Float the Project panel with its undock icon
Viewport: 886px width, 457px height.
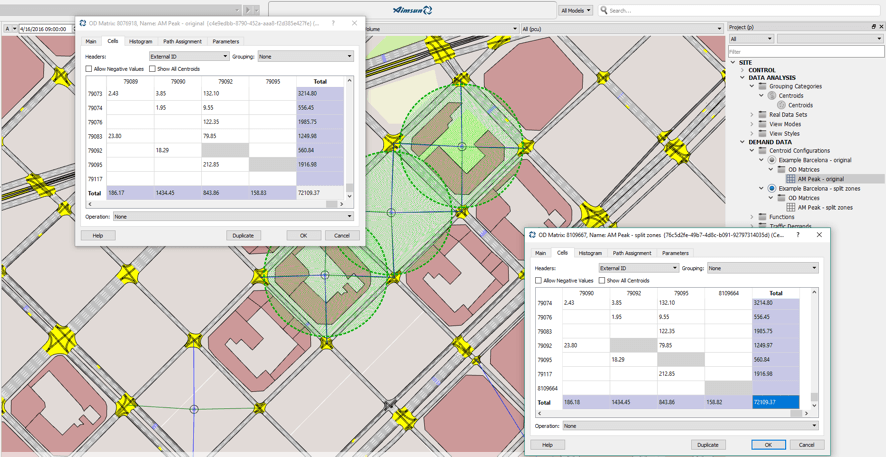[x=874, y=27]
